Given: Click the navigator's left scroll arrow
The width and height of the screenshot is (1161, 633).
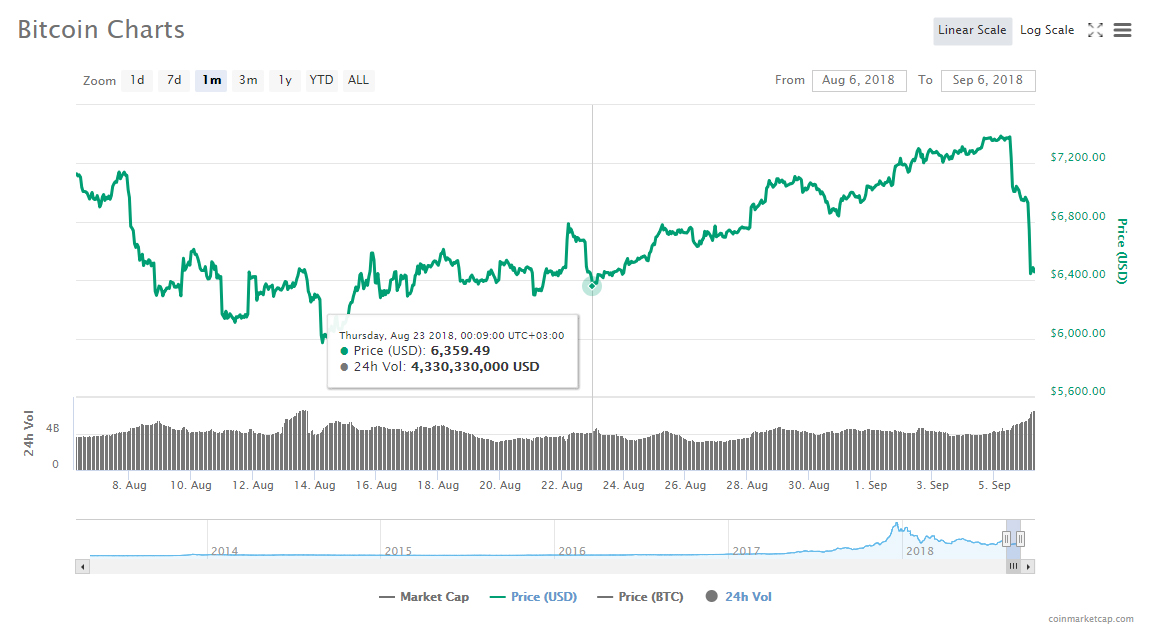Looking at the screenshot, I should point(82,566).
